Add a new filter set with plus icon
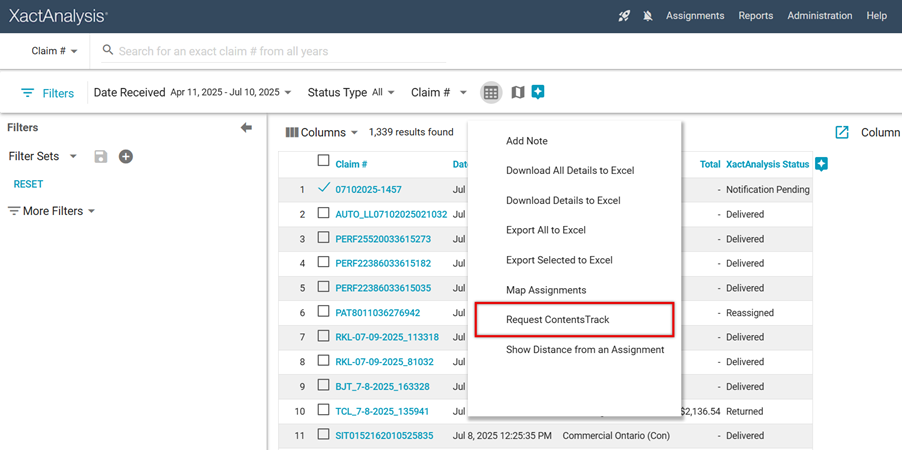 click(x=126, y=156)
